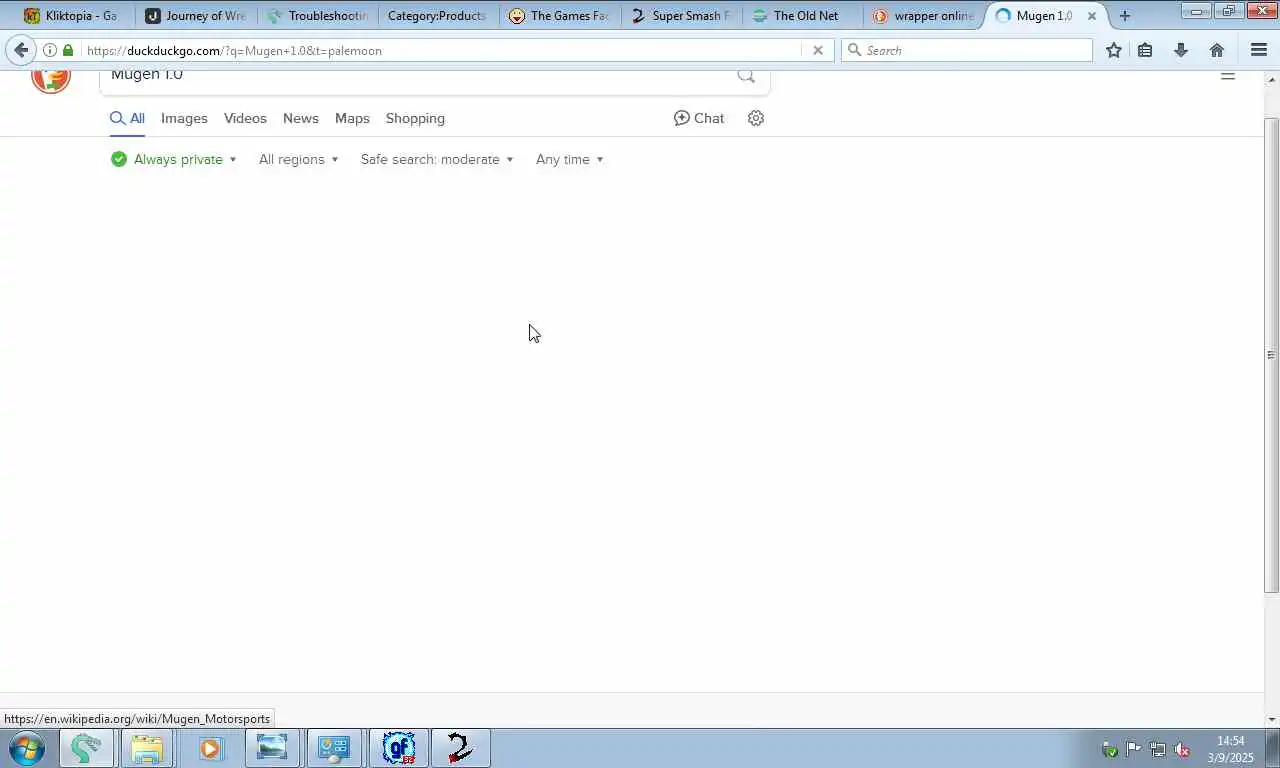Click the green padlock security icon

click(x=68, y=50)
